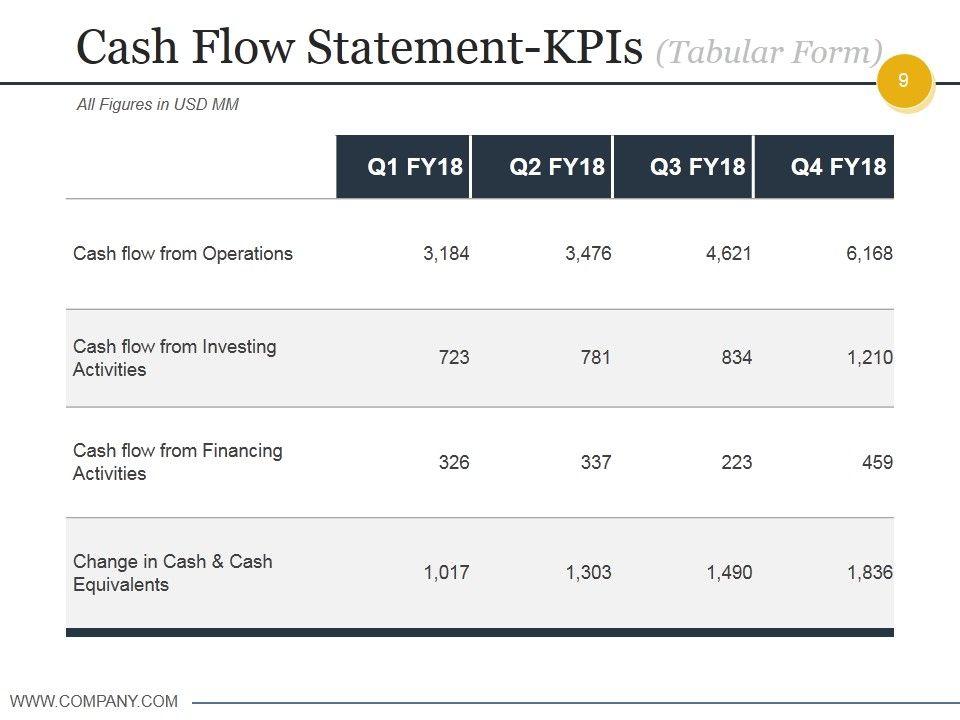The width and height of the screenshot is (960, 720).
Task: Click the Cash flow from Investing Activities label
Action: (x=174, y=358)
